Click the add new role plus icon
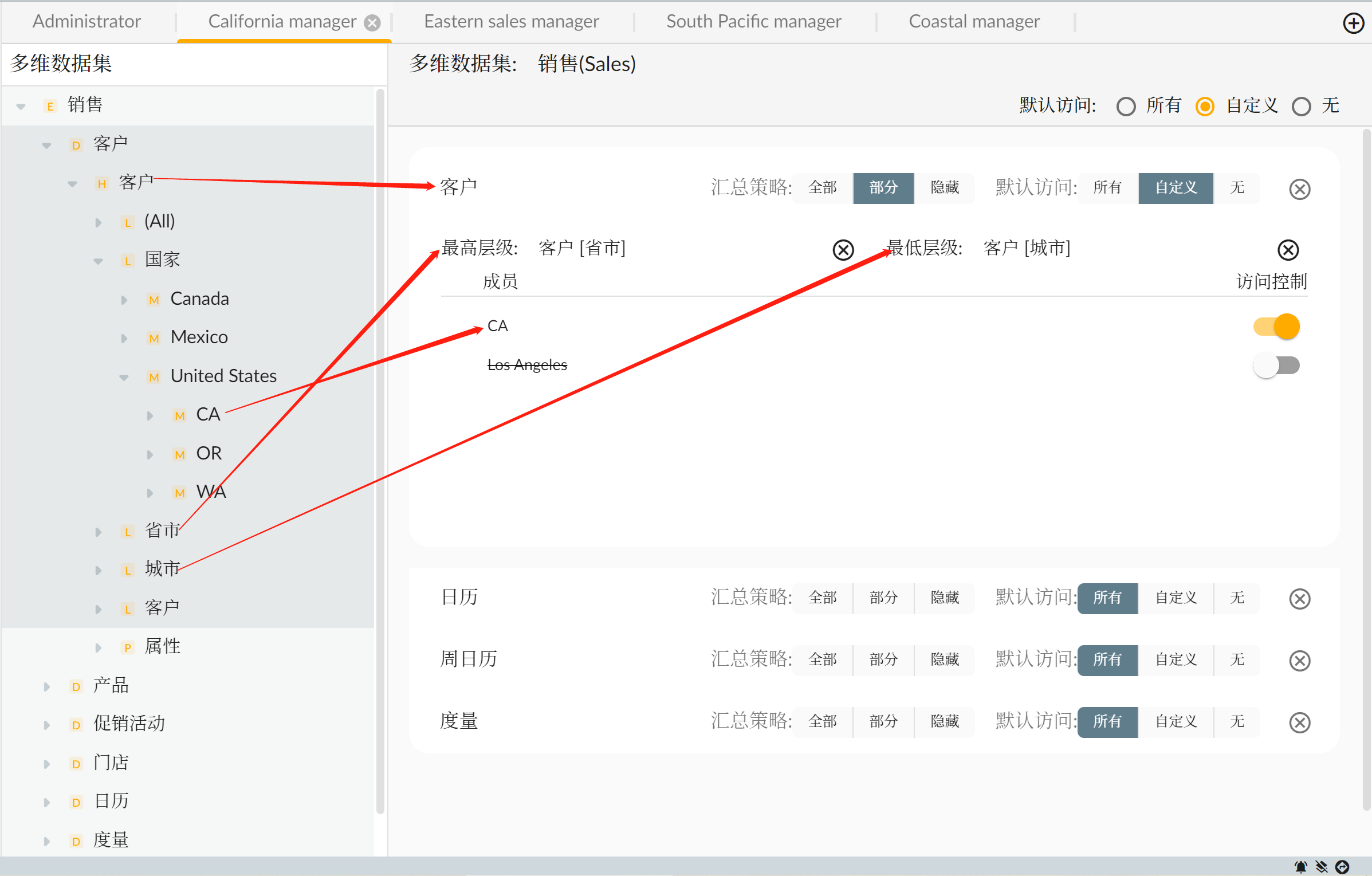 click(1353, 23)
